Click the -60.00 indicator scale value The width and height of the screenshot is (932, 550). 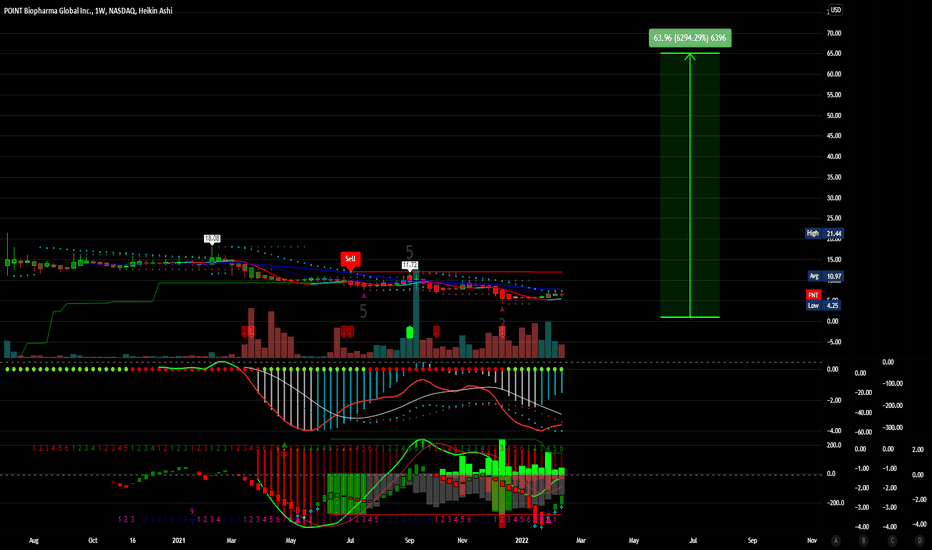(x=863, y=432)
